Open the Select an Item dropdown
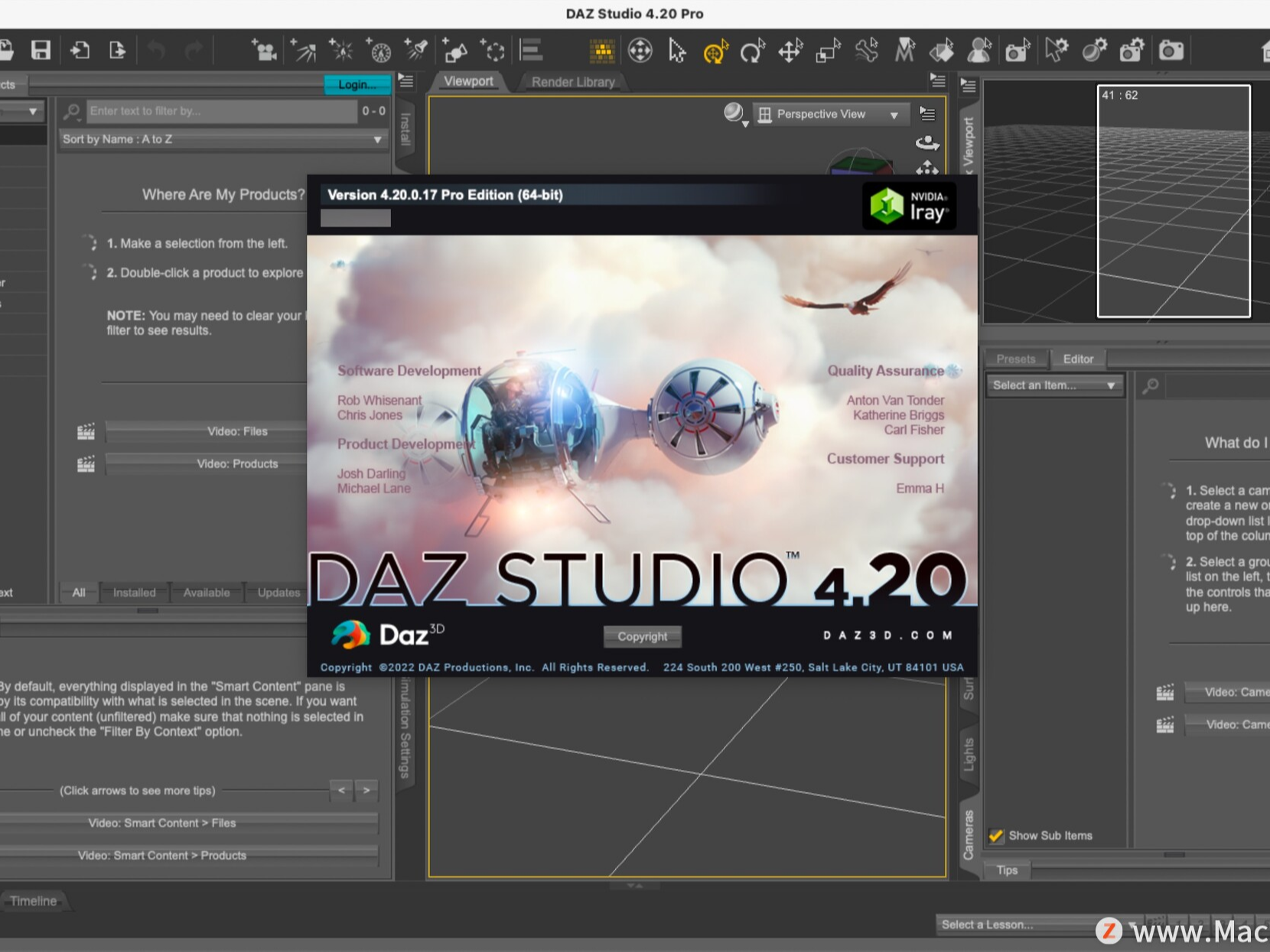 [x=1054, y=385]
